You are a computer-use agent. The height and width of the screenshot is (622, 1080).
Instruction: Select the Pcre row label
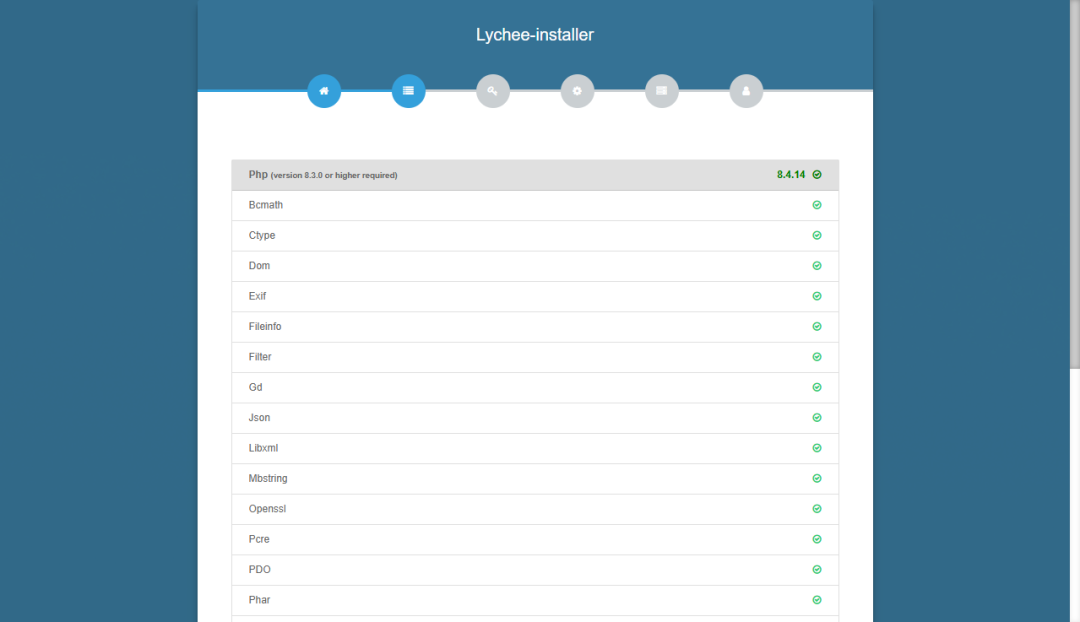click(x=259, y=539)
